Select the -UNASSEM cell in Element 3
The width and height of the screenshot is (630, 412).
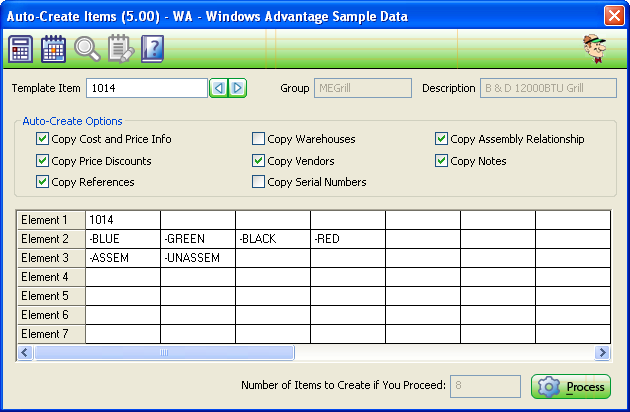[x=197, y=258]
